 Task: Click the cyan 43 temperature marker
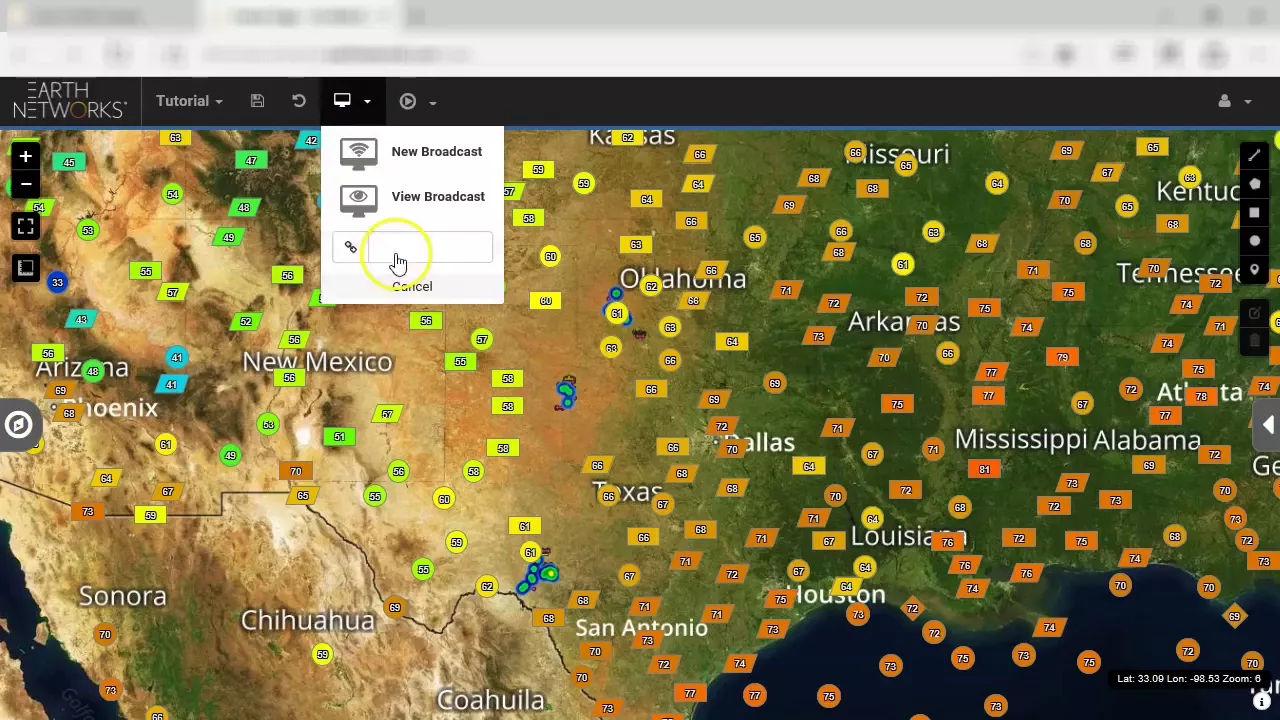[x=80, y=320]
